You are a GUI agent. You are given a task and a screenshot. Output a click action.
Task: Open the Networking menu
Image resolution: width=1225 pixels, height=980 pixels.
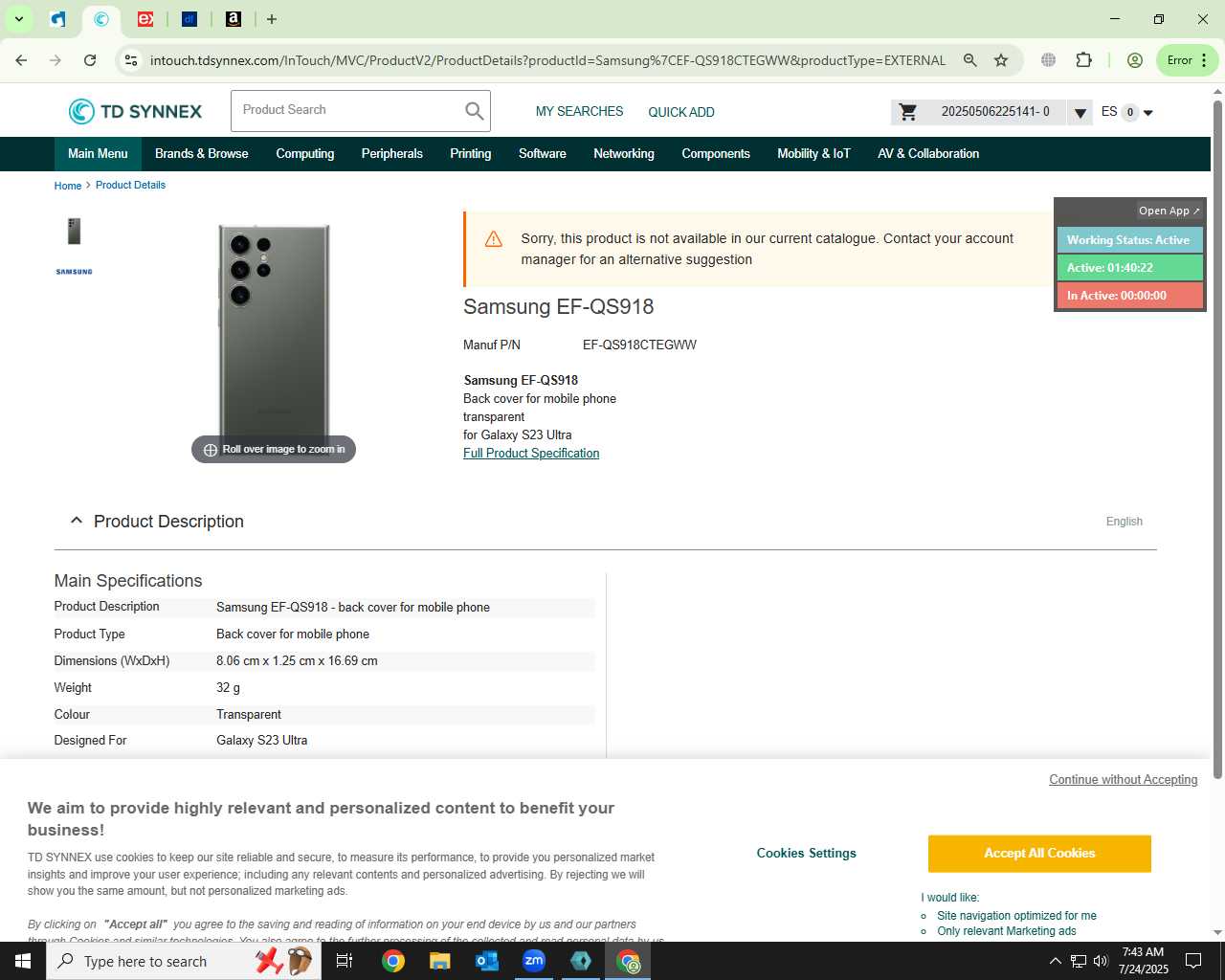click(624, 154)
